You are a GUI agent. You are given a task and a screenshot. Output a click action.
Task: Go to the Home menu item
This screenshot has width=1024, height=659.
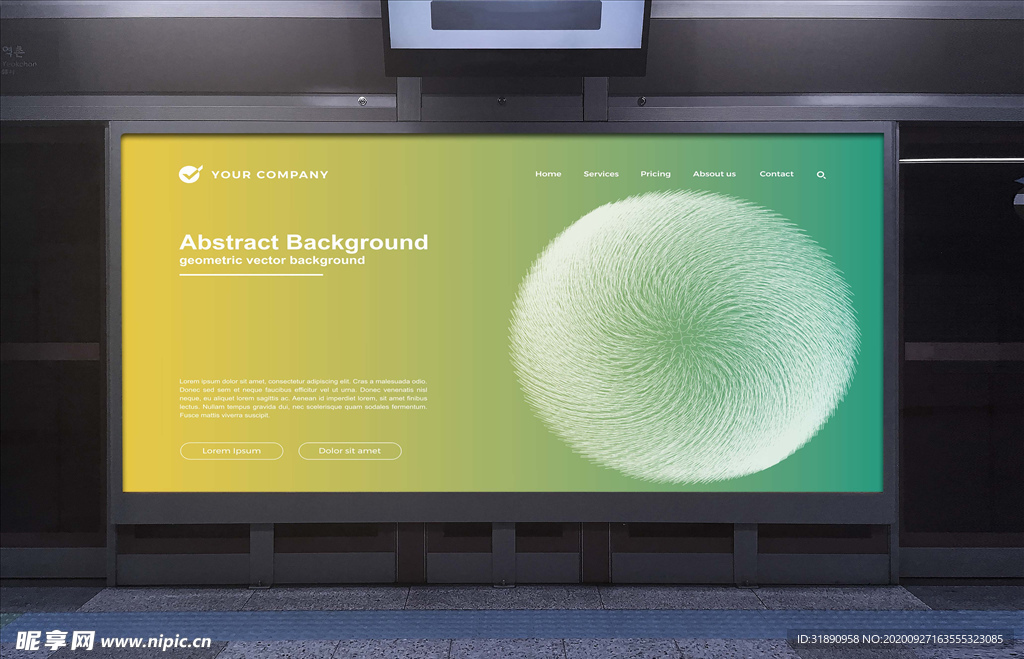click(x=548, y=174)
